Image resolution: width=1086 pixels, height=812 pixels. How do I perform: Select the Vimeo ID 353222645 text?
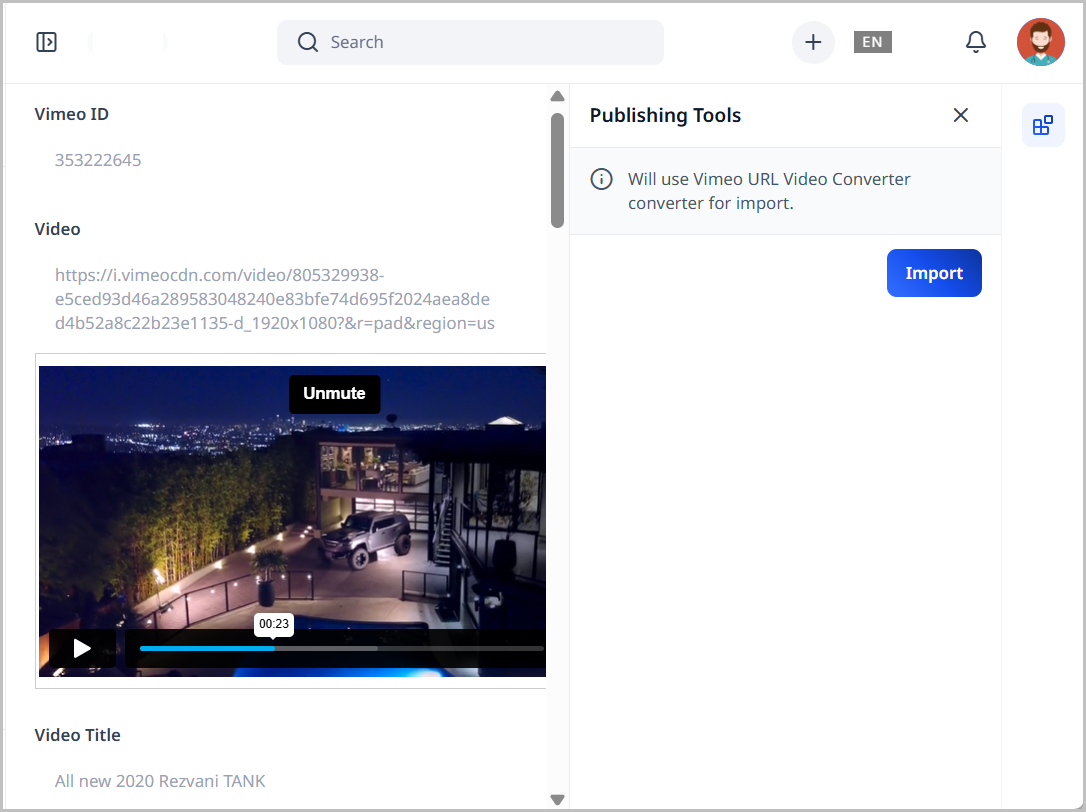pos(98,160)
